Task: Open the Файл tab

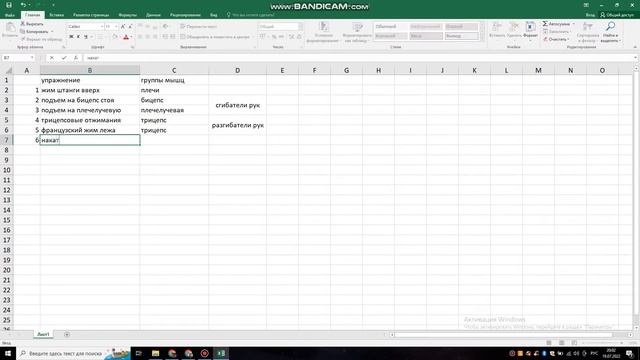Action: pyautogui.click(x=10, y=15)
